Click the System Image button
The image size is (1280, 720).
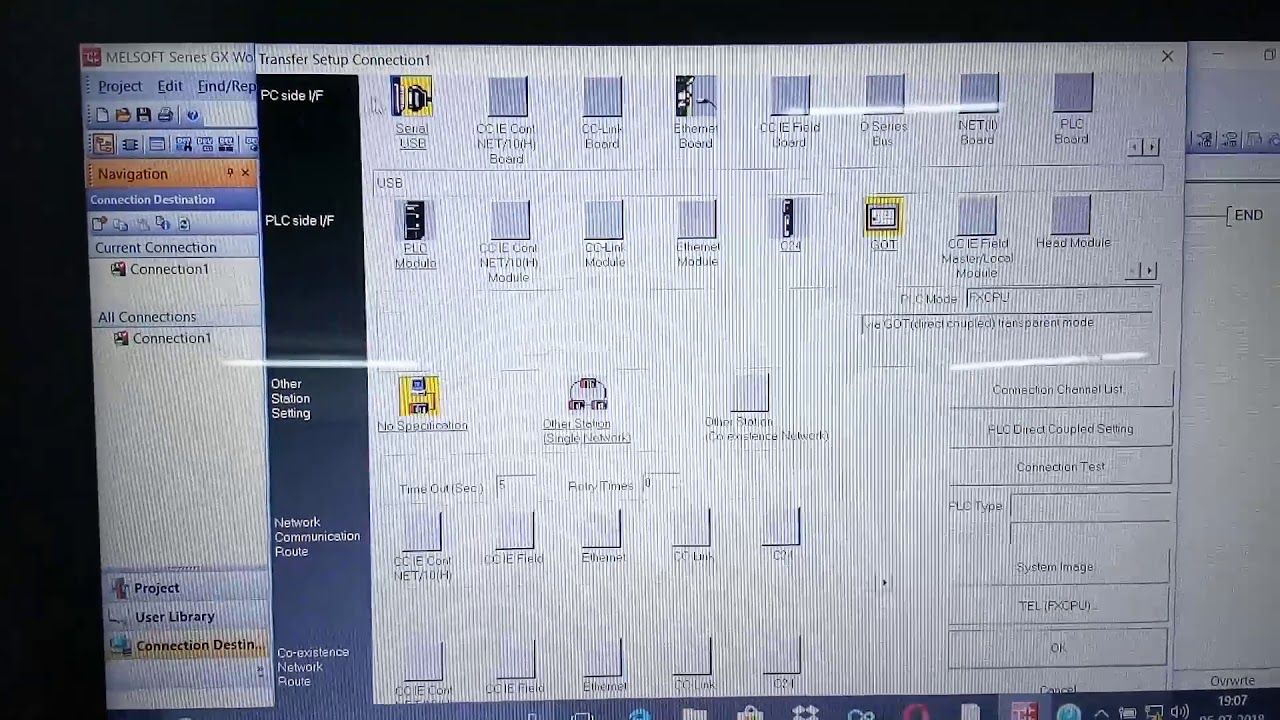coord(1057,567)
